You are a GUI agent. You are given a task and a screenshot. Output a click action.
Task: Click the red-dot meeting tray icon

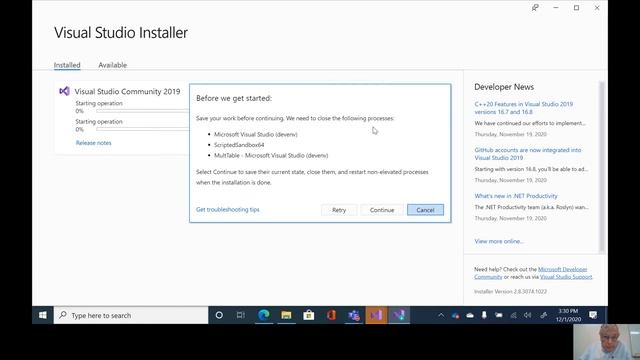click(x=456, y=315)
